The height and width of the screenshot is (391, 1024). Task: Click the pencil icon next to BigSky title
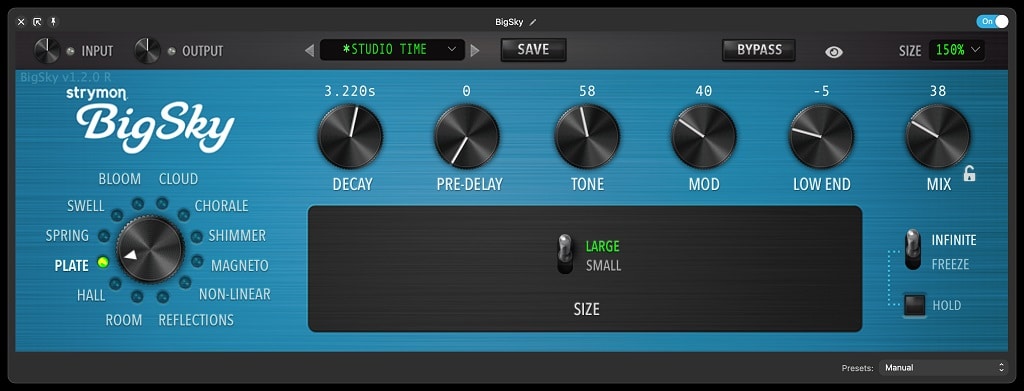click(x=533, y=22)
